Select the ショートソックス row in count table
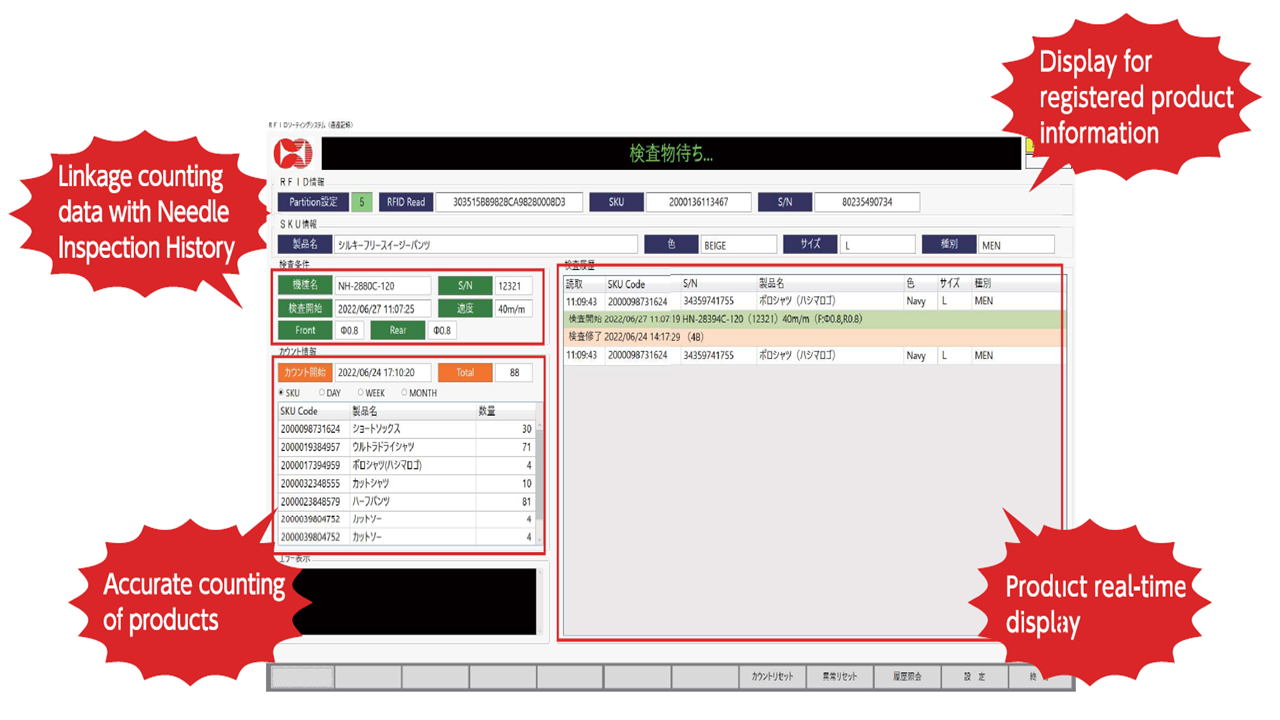Viewport: 1280px width, 720px height. click(406, 429)
